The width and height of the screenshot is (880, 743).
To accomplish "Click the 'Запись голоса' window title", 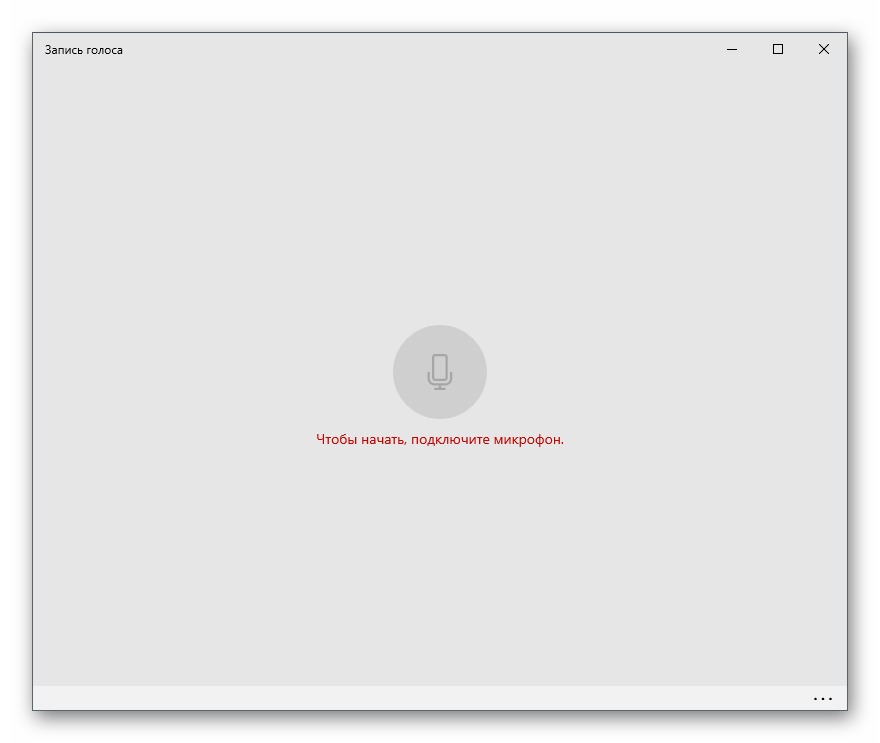I will pos(84,50).
